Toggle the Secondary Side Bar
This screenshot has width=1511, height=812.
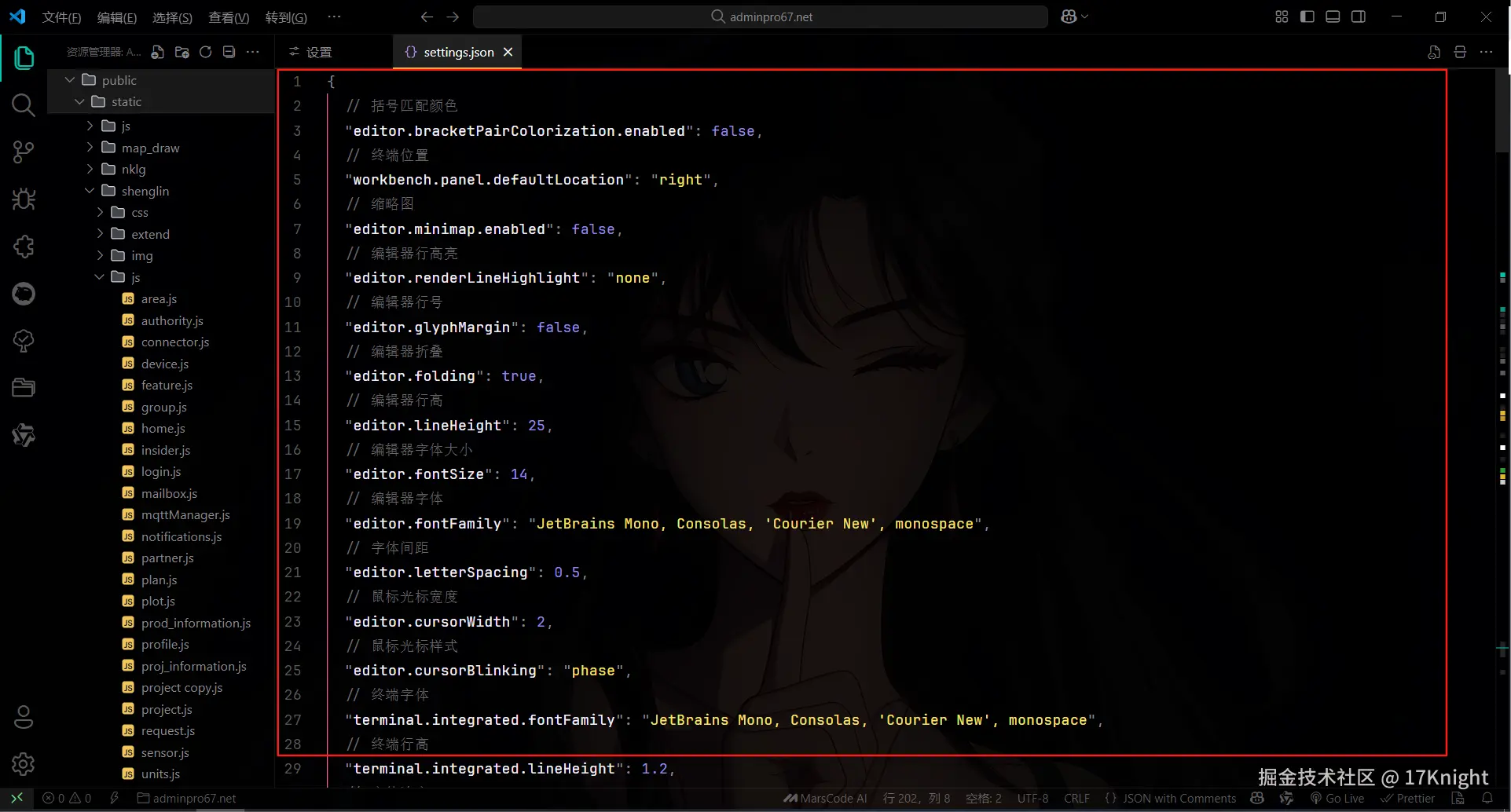[x=1359, y=16]
